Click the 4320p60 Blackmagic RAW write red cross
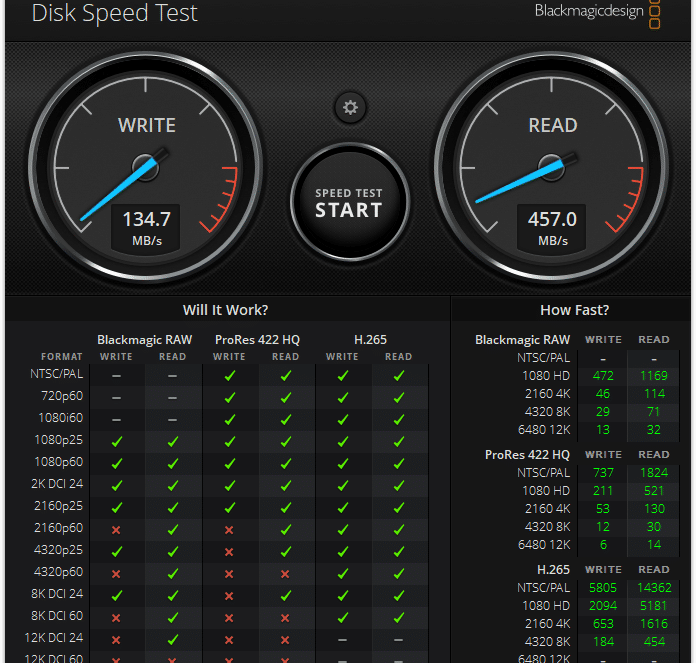This screenshot has width=696, height=663. [116, 574]
